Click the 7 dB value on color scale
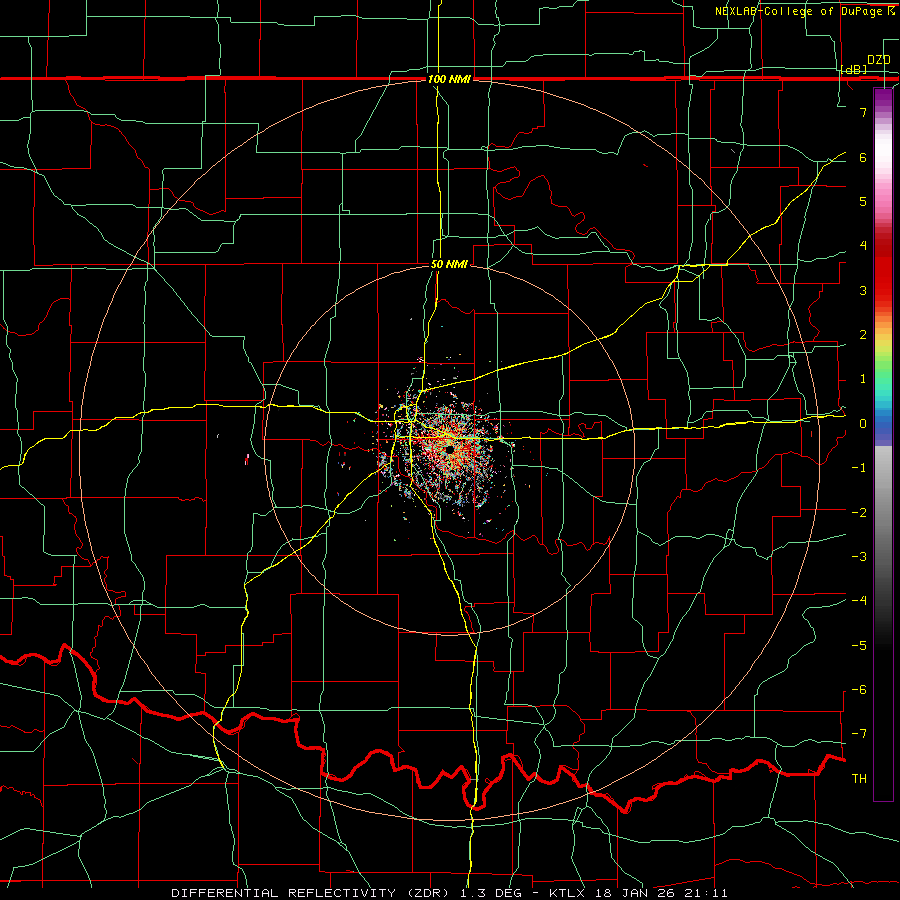 coord(863,112)
